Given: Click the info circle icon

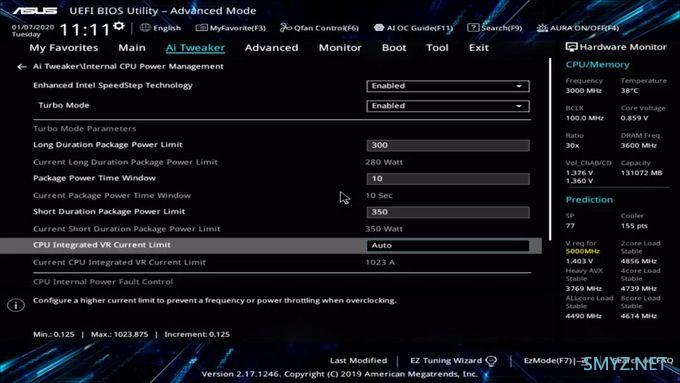Looking at the screenshot, I should (16, 305).
